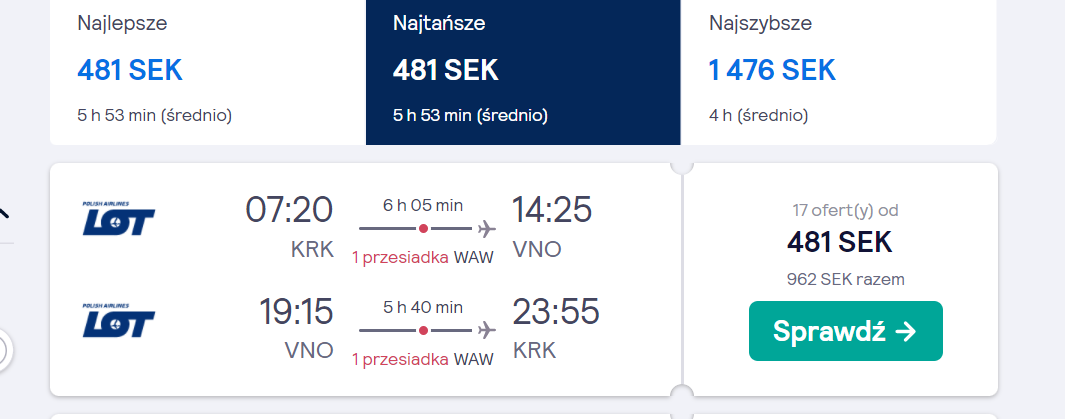Click the '1 przesiadka WAW' label under 6 h 05 min
This screenshot has width=1065, height=419.
click(422, 258)
